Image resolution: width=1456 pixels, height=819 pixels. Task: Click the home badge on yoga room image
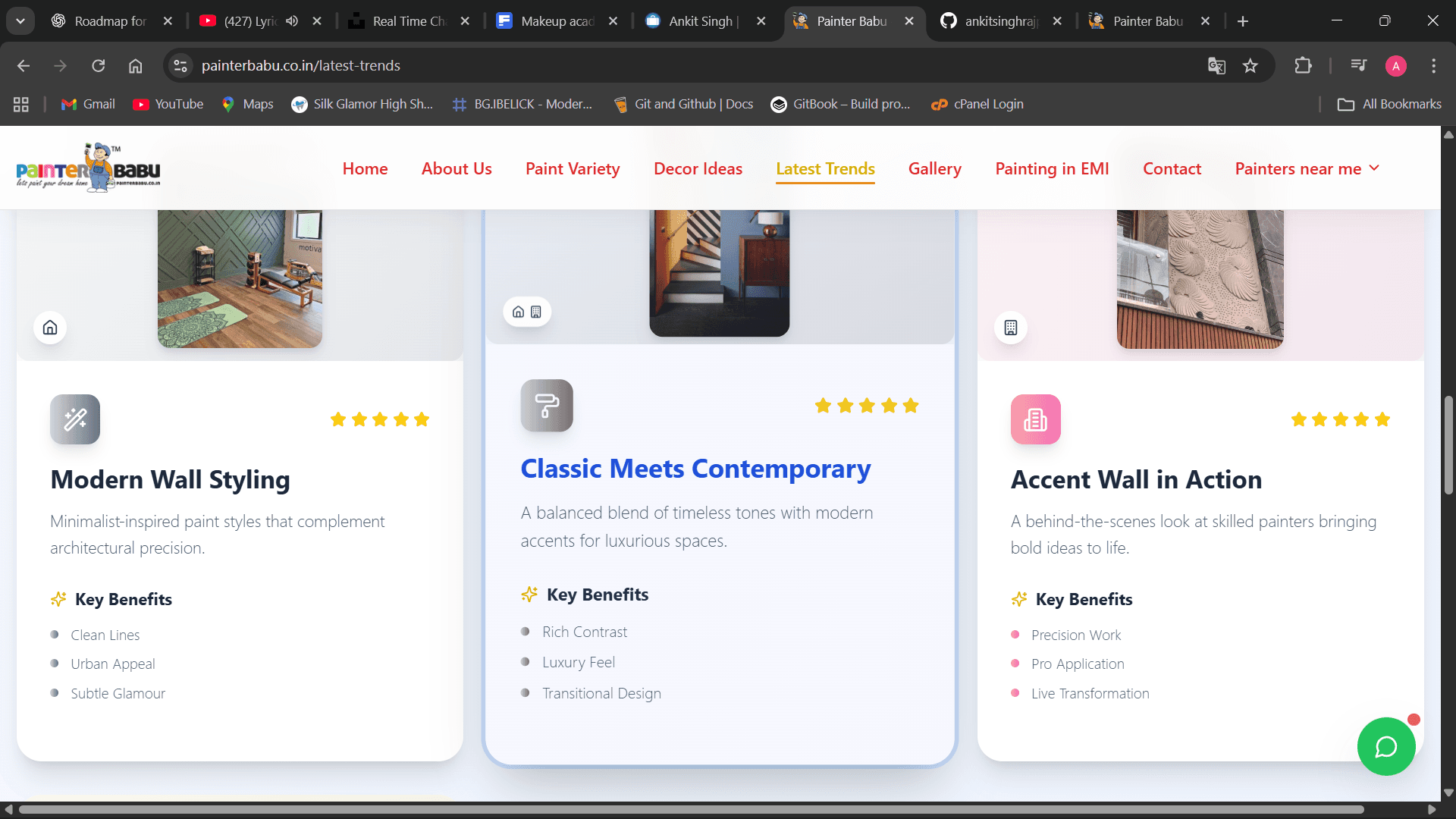click(50, 328)
